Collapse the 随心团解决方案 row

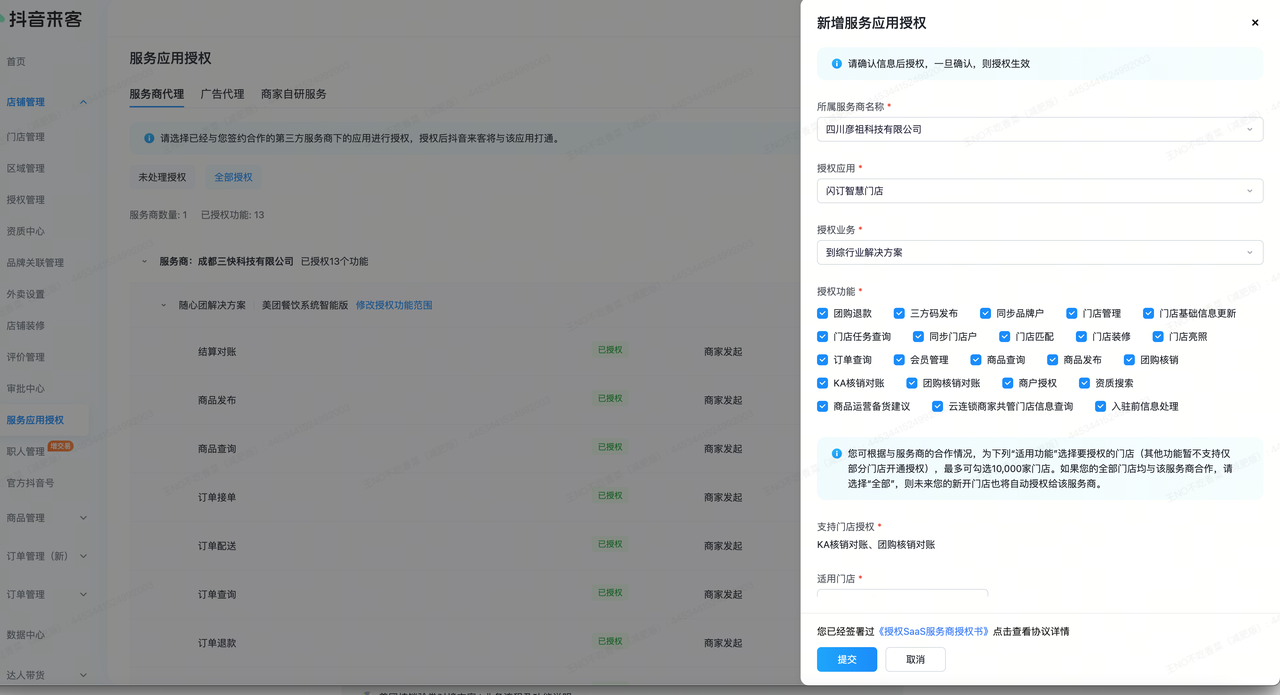[164, 305]
